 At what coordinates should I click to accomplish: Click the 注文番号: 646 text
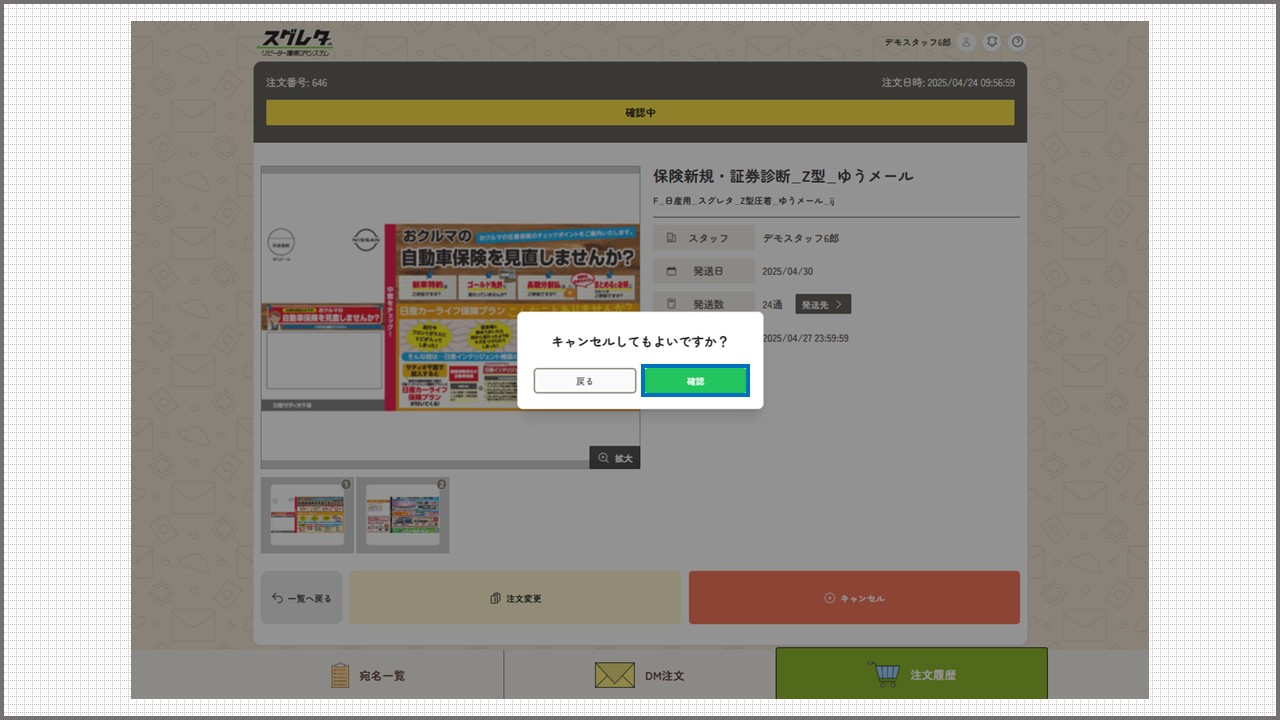click(x=296, y=83)
